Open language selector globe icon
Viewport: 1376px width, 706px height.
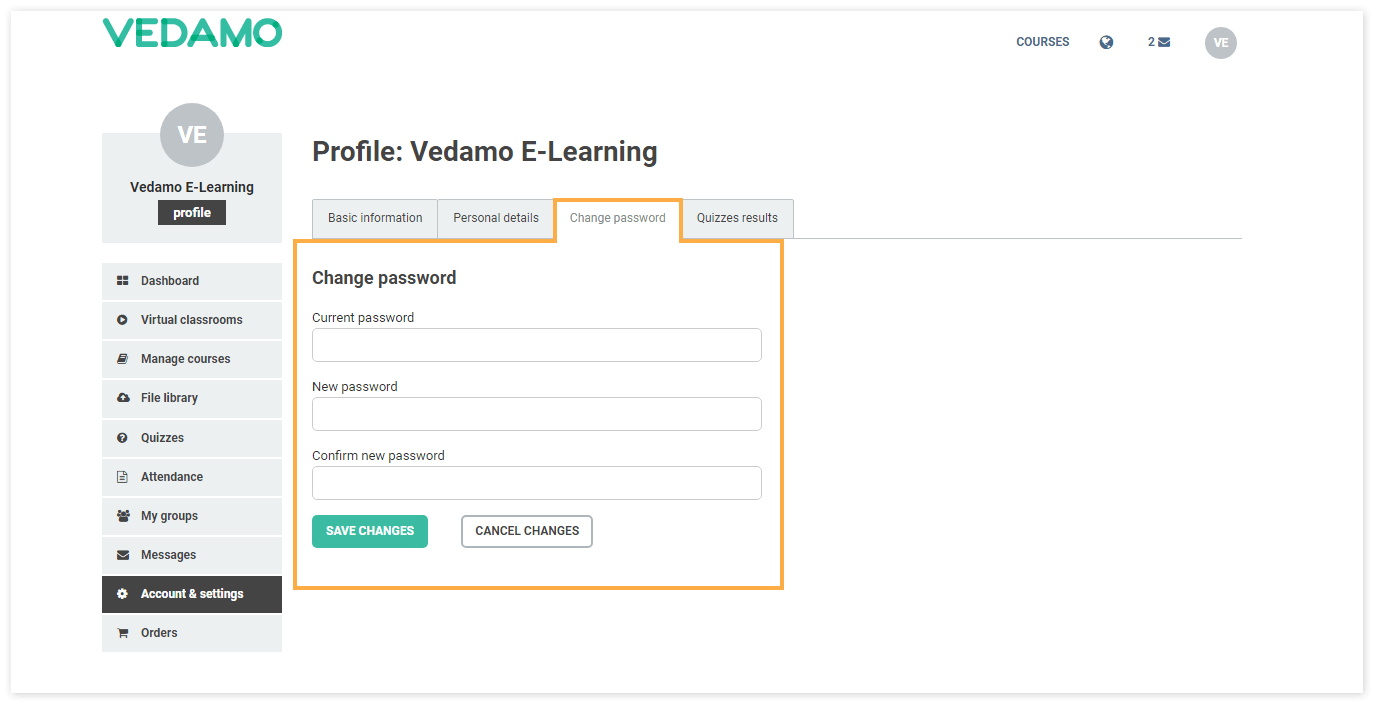click(x=1106, y=42)
